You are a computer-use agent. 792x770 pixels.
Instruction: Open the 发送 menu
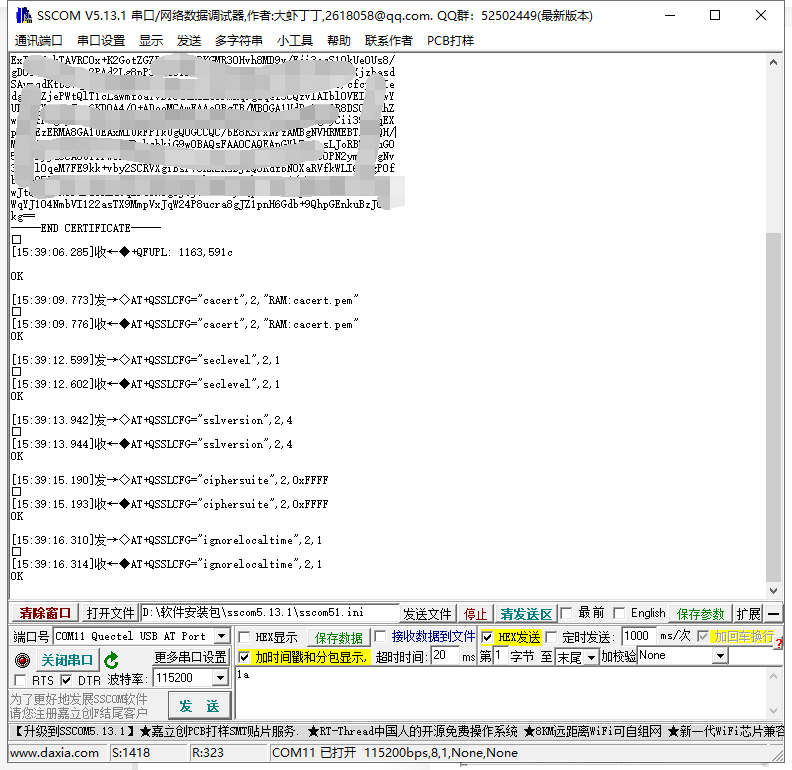pyautogui.click(x=189, y=40)
